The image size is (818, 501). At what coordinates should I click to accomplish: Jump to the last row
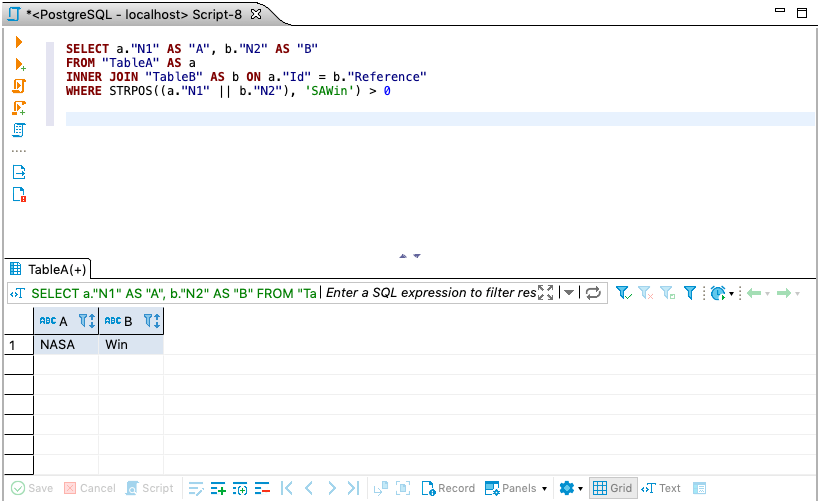coord(353,488)
